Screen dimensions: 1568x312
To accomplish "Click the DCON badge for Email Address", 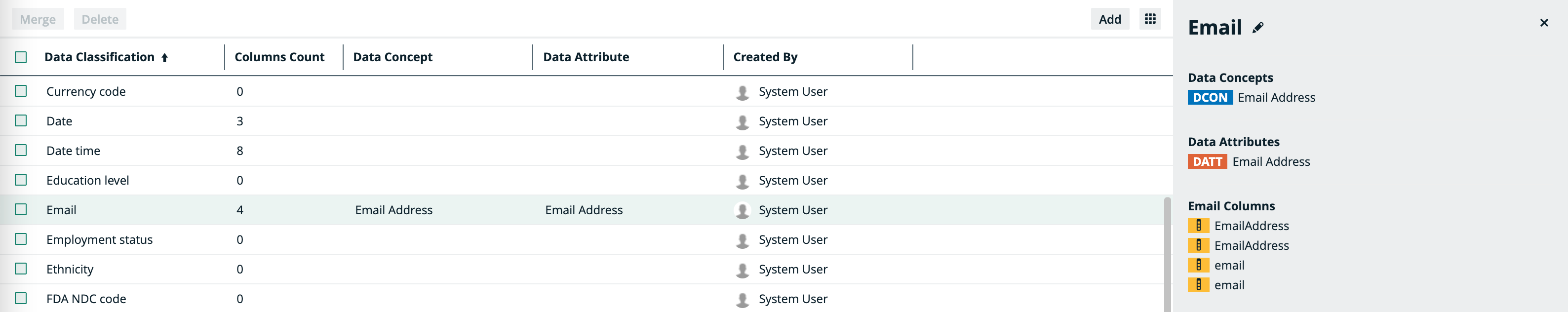I will [x=1210, y=97].
